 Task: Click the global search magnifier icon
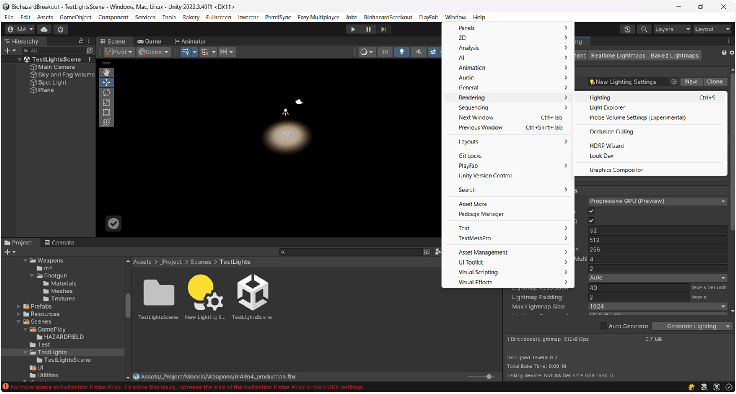tap(644, 29)
